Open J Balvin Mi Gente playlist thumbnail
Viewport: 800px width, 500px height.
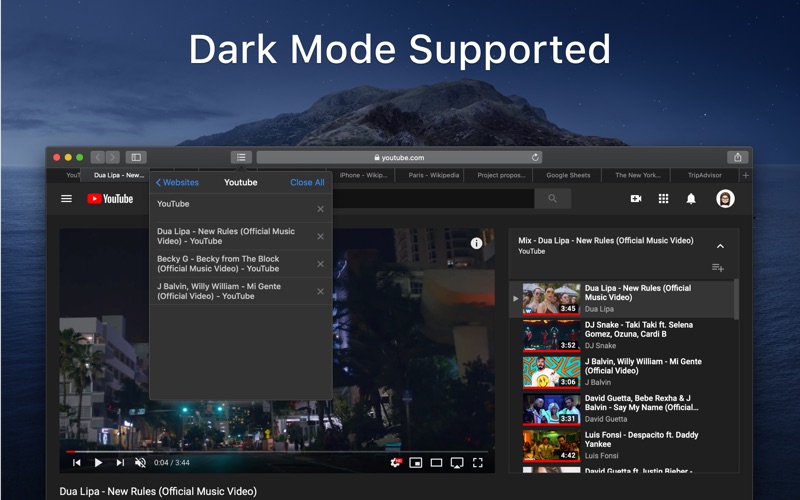click(552, 372)
